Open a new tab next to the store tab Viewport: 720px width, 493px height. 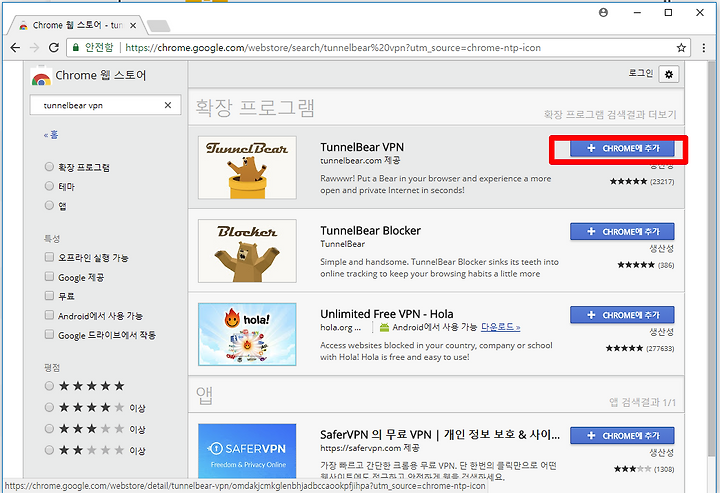click(x=159, y=26)
